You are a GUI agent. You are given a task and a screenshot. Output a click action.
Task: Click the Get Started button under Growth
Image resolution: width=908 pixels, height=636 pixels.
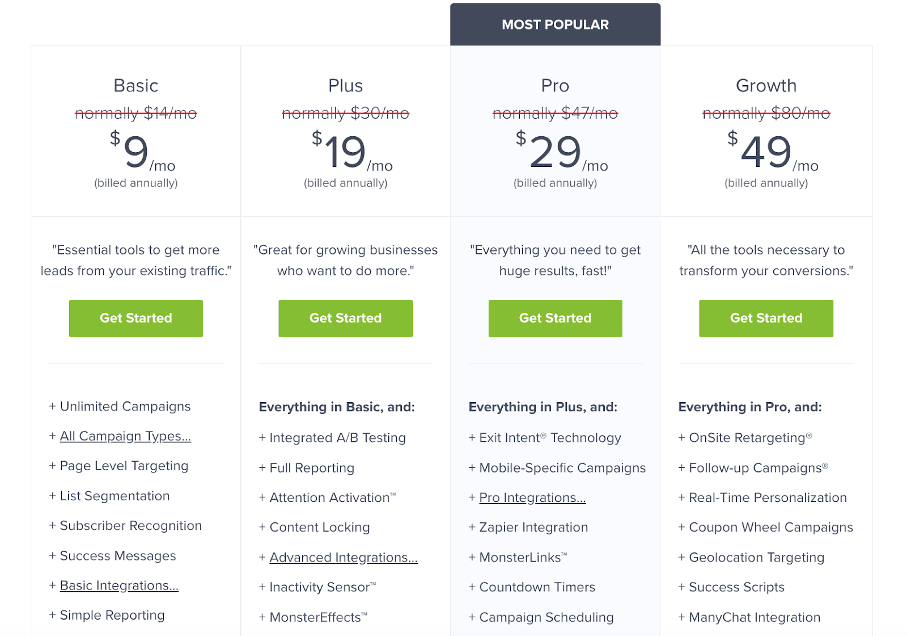pos(766,318)
